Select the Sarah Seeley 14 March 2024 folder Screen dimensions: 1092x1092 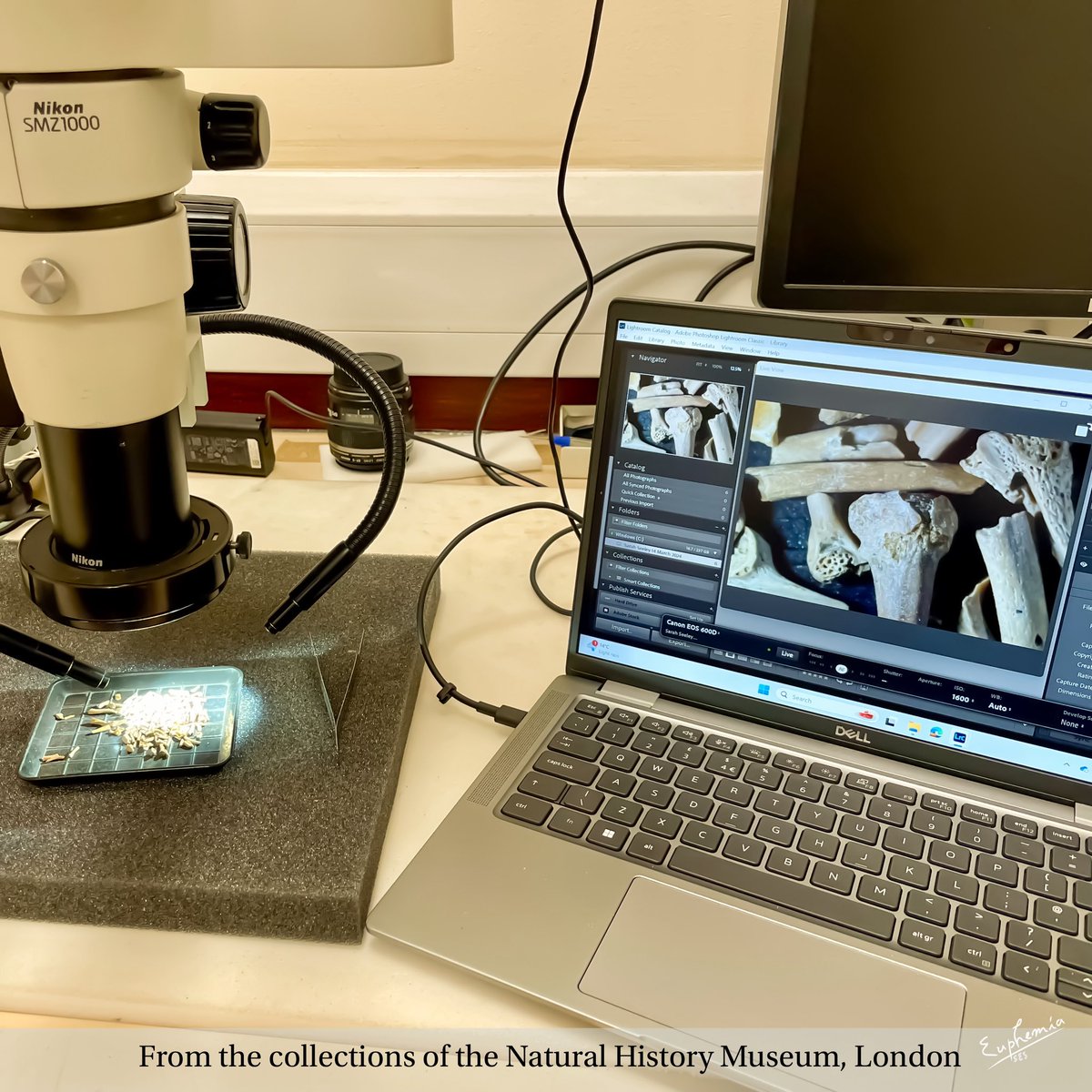[663, 552]
